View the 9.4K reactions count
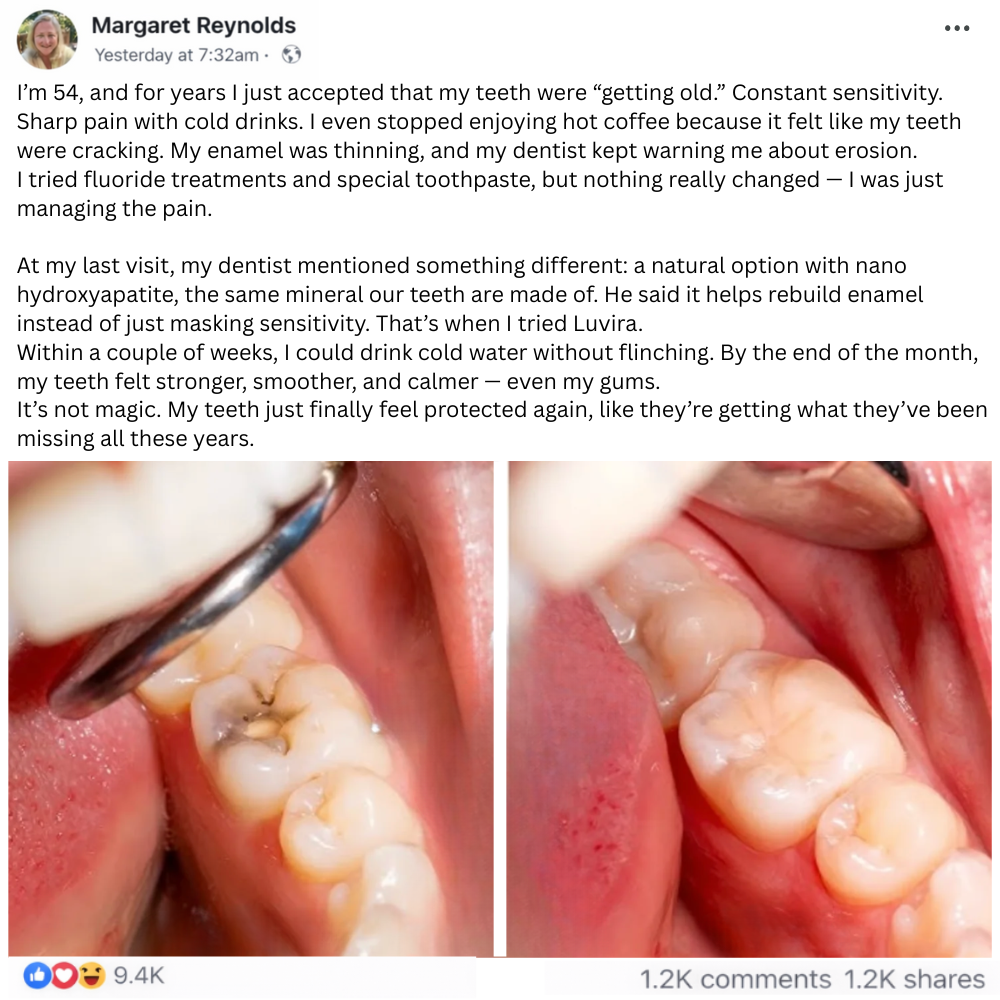Screen dimensions: 1000x1000 click(139, 975)
